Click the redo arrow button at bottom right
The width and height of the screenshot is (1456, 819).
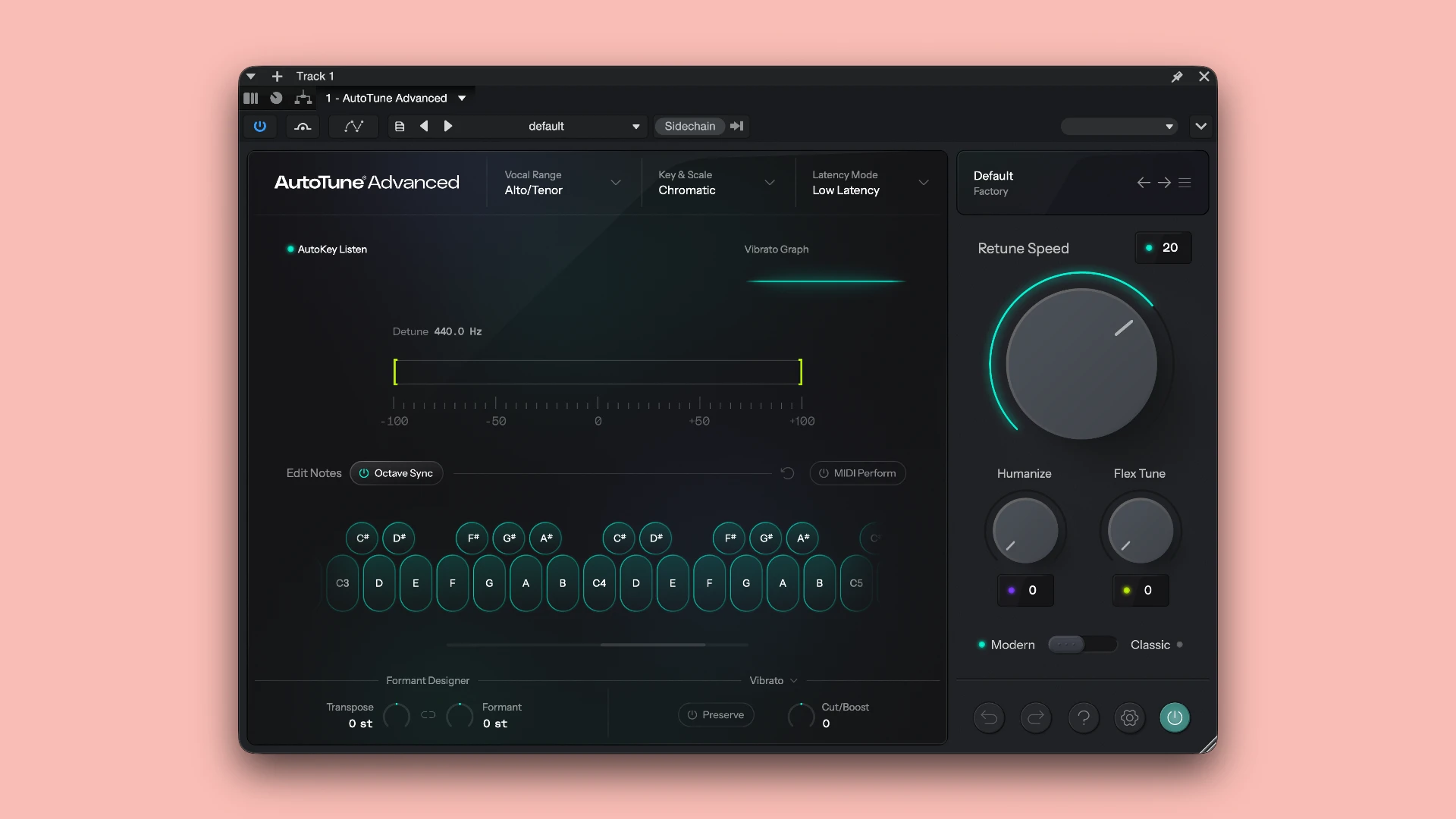coord(1036,717)
